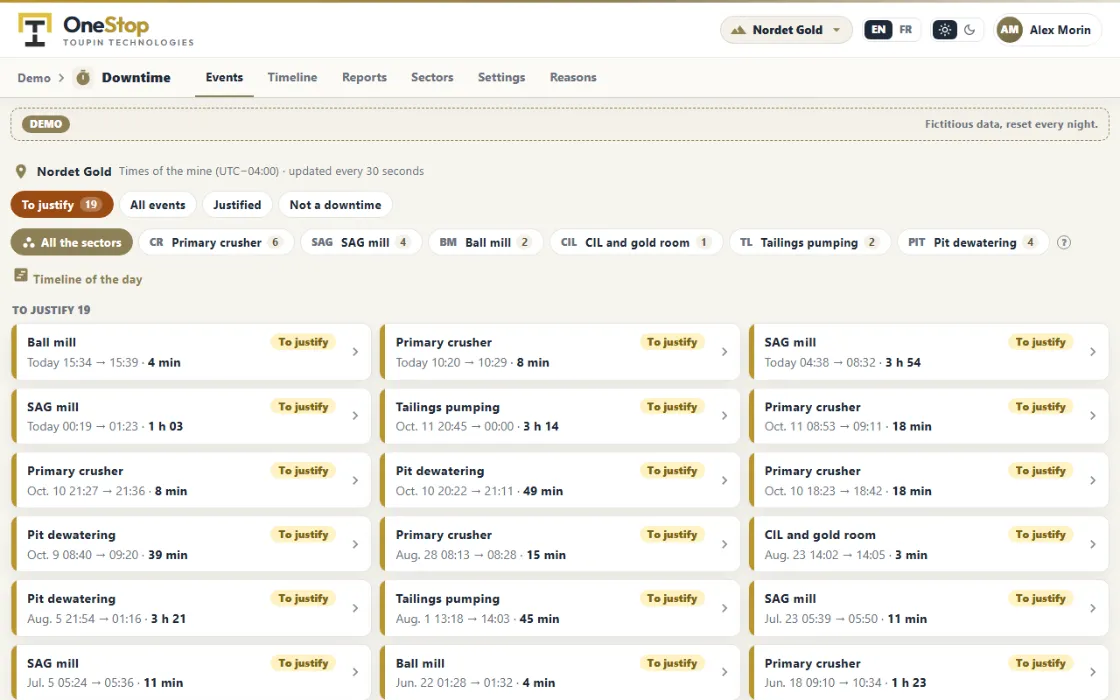Filter by Justified events
The width and height of the screenshot is (1120, 700).
point(237,205)
